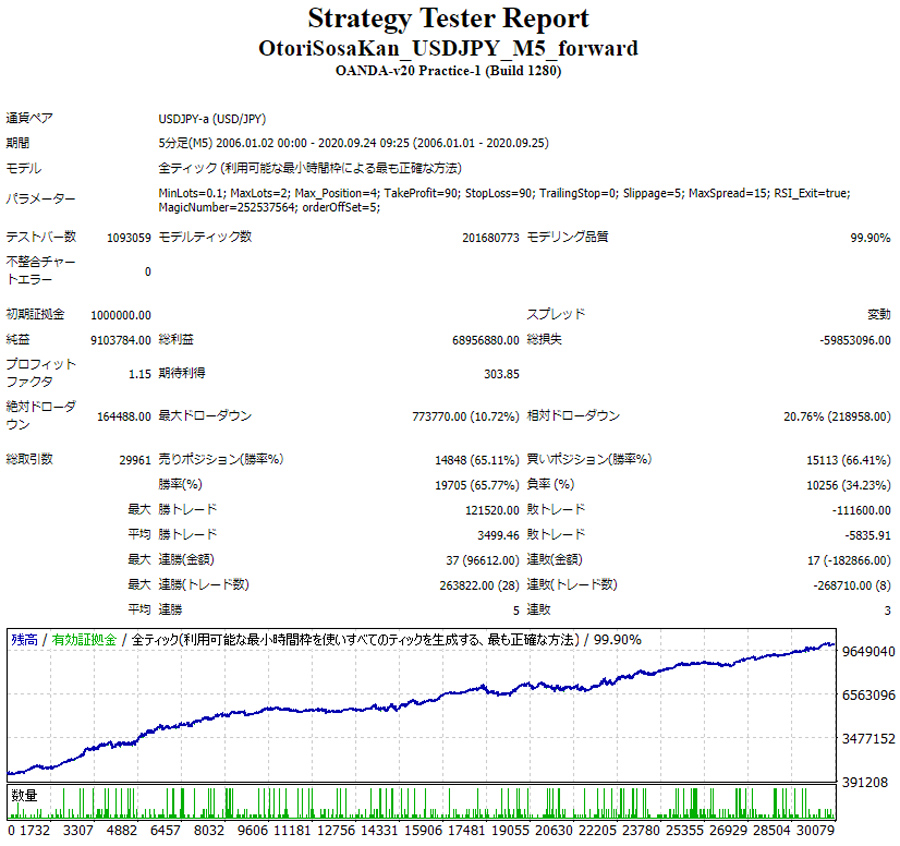Click the green volume bars histogram
The width and height of the screenshot is (900, 846).
pos(422,804)
